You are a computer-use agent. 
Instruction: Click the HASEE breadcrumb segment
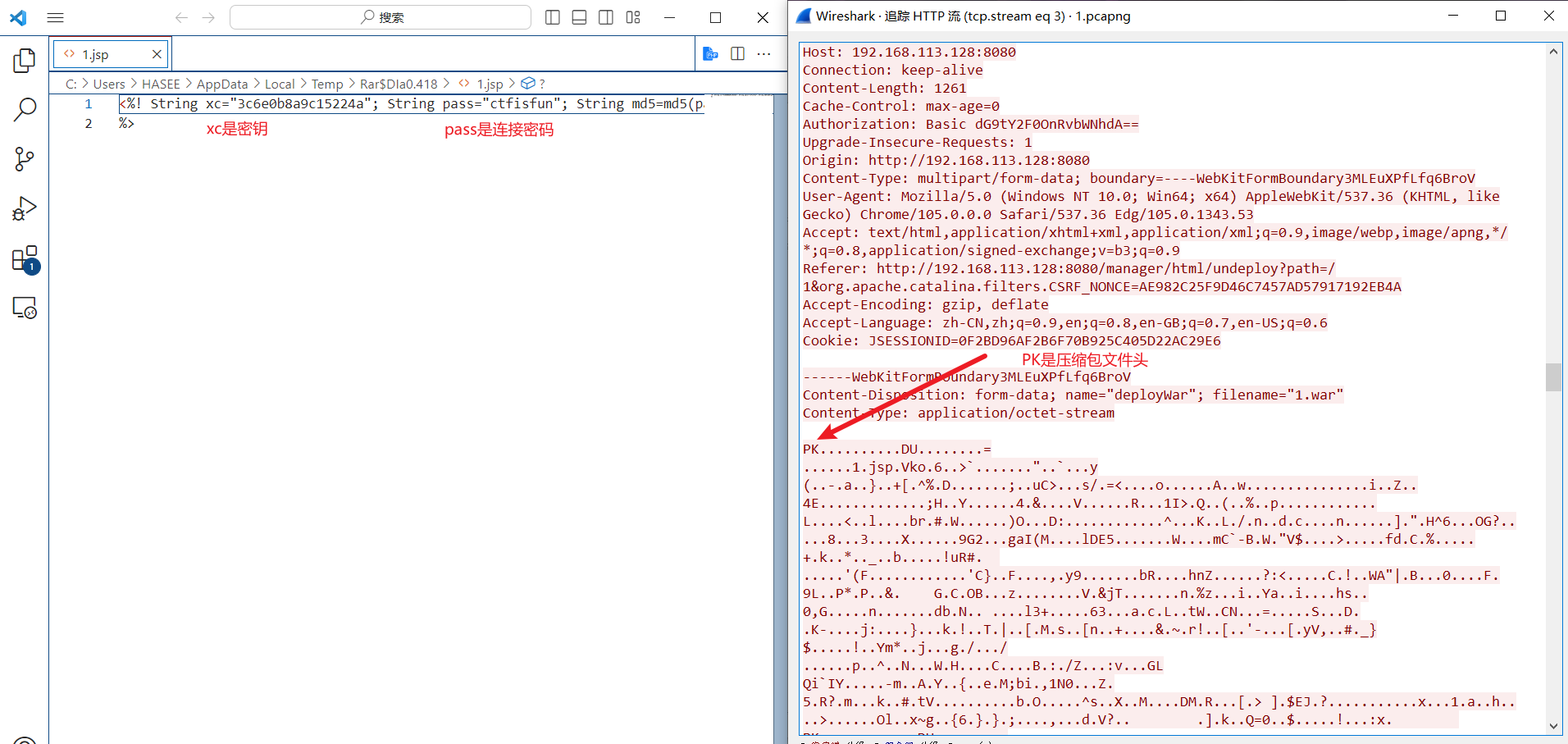[x=161, y=84]
